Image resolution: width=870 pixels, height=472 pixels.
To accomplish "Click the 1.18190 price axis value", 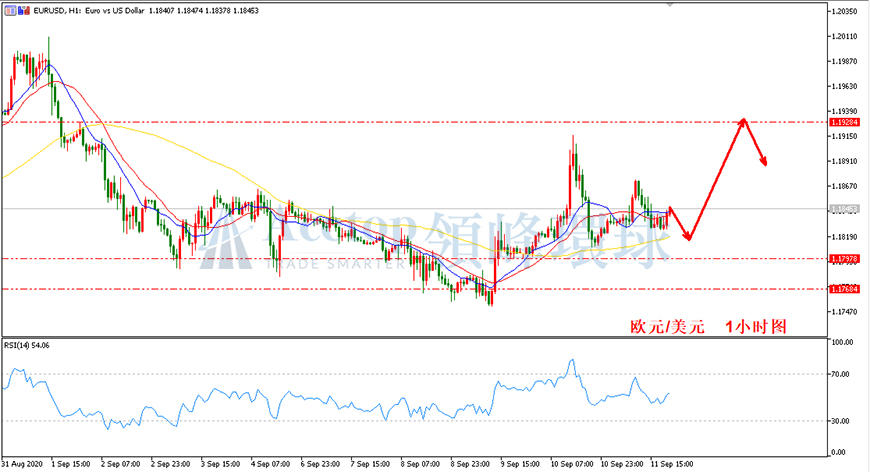I will pos(844,237).
